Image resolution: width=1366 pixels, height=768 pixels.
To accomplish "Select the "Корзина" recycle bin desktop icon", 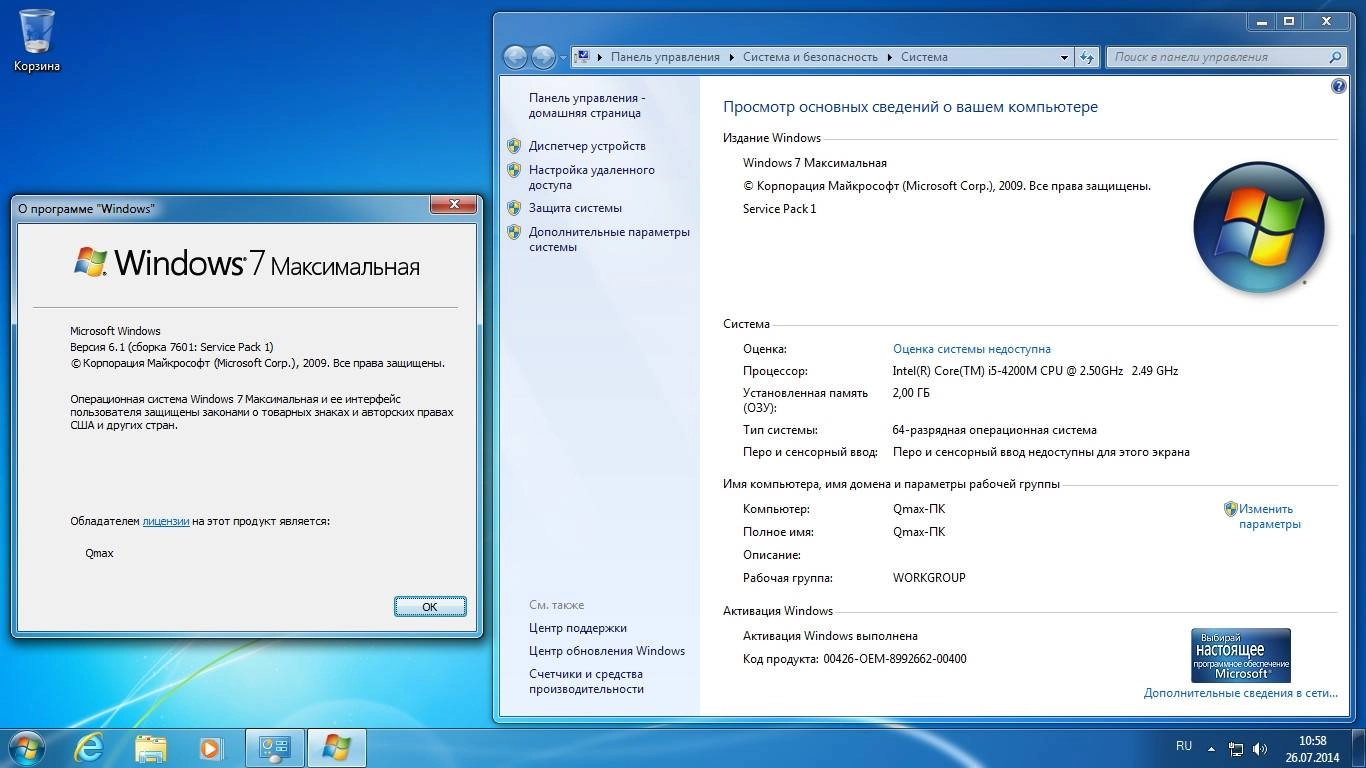I will [37, 41].
